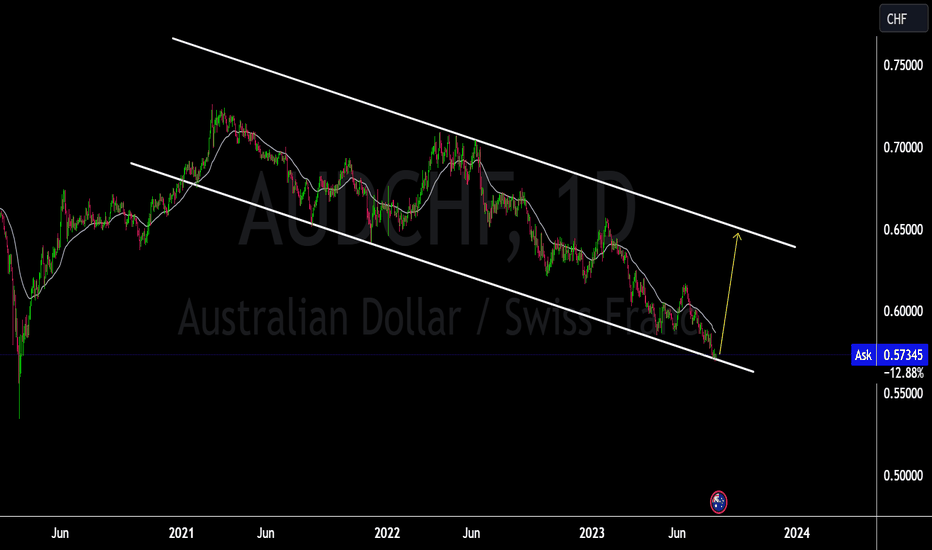
Task: Select the 0.65000 price level
Action: (903, 230)
